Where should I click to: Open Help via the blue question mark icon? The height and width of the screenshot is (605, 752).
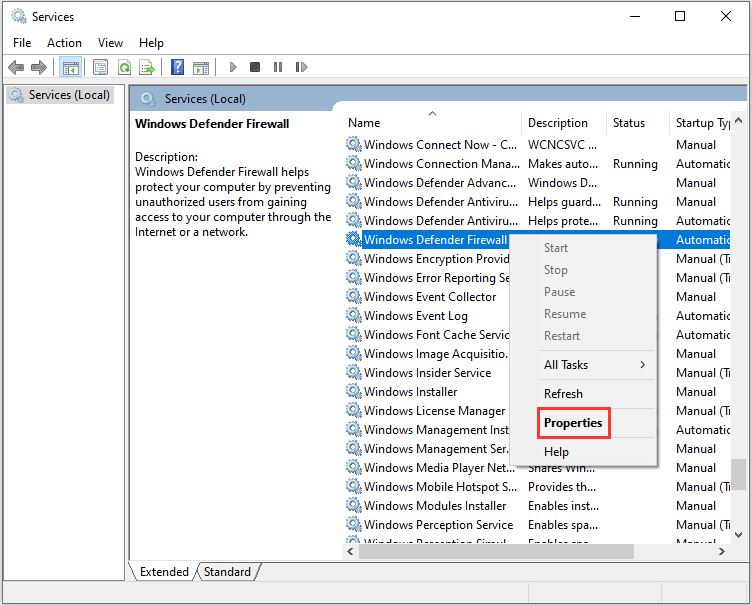(177, 67)
